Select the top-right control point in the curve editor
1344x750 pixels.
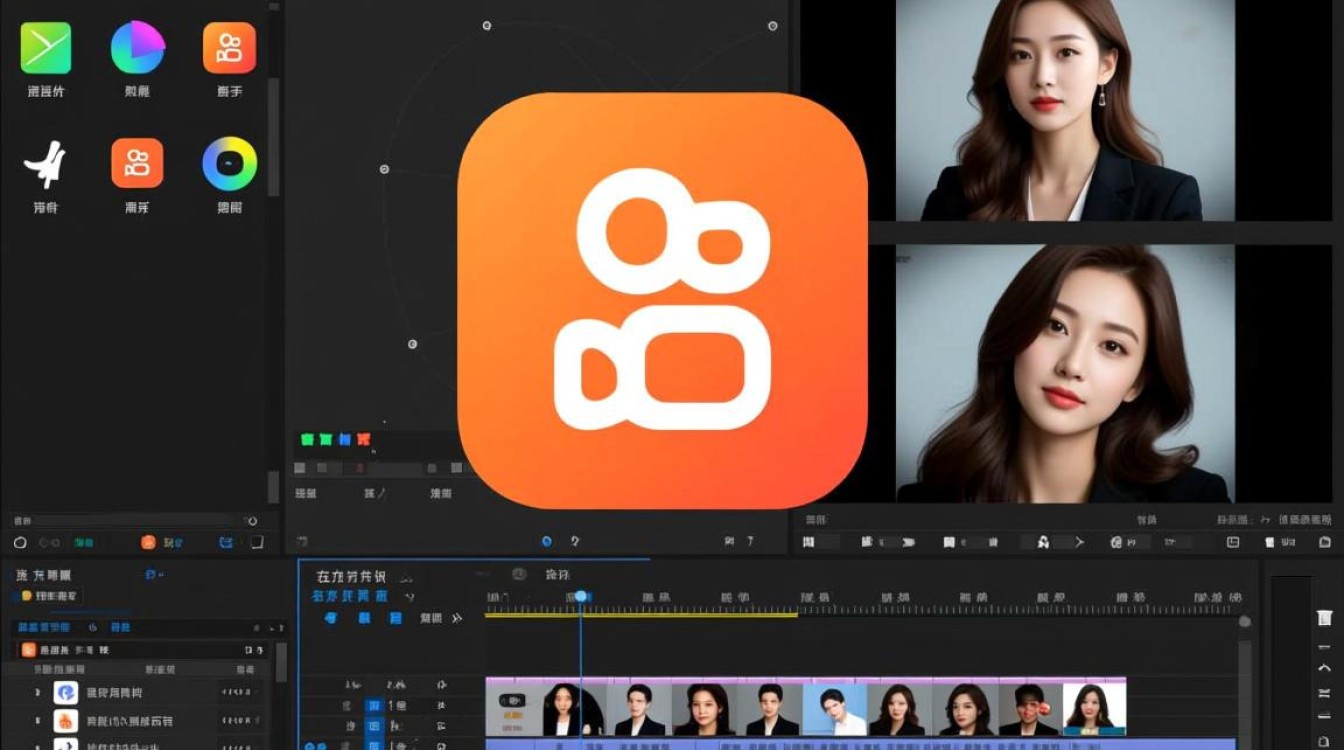pos(773,26)
